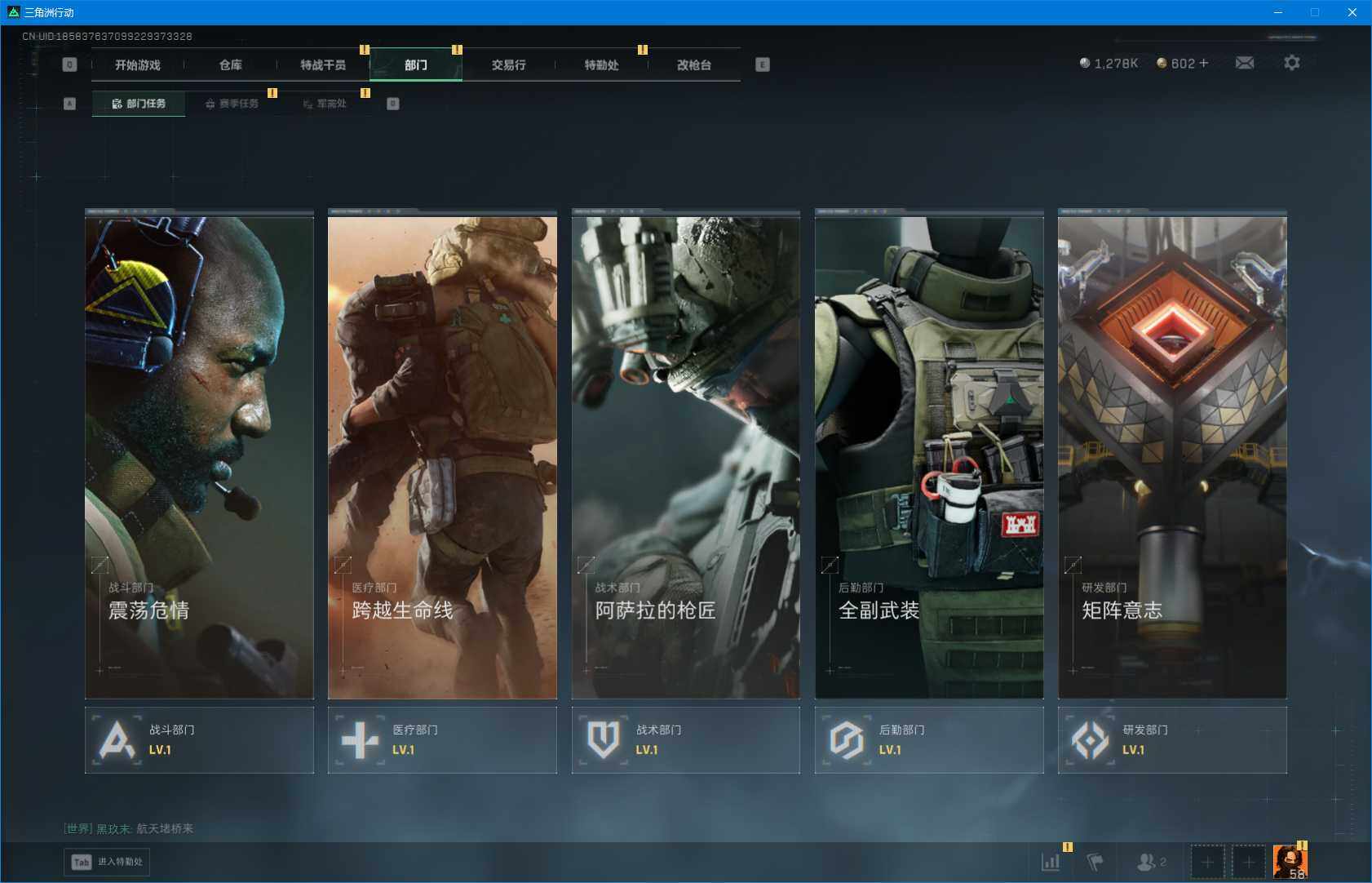Open the mail envelope icon
This screenshot has width=1372, height=883.
point(1244,63)
